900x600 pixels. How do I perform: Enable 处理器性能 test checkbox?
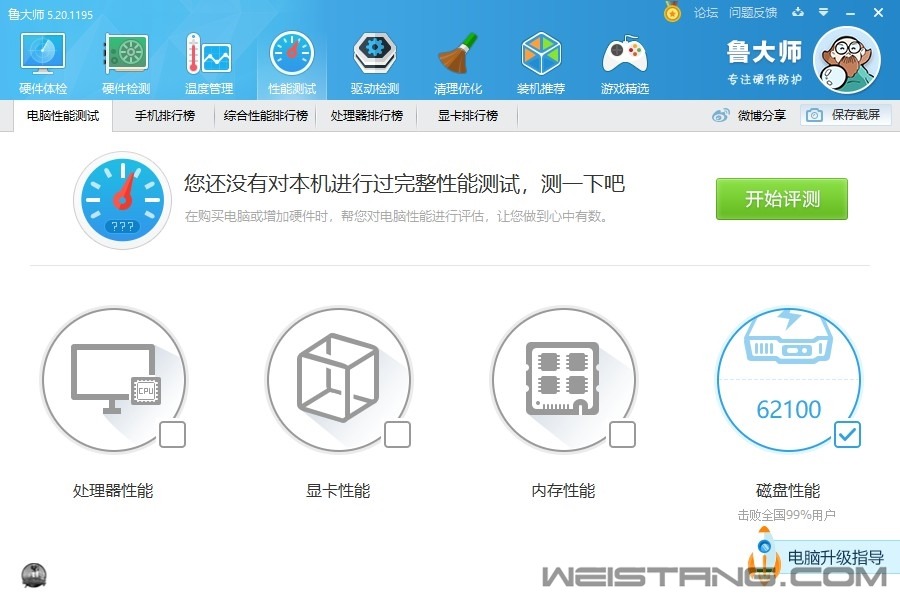172,435
